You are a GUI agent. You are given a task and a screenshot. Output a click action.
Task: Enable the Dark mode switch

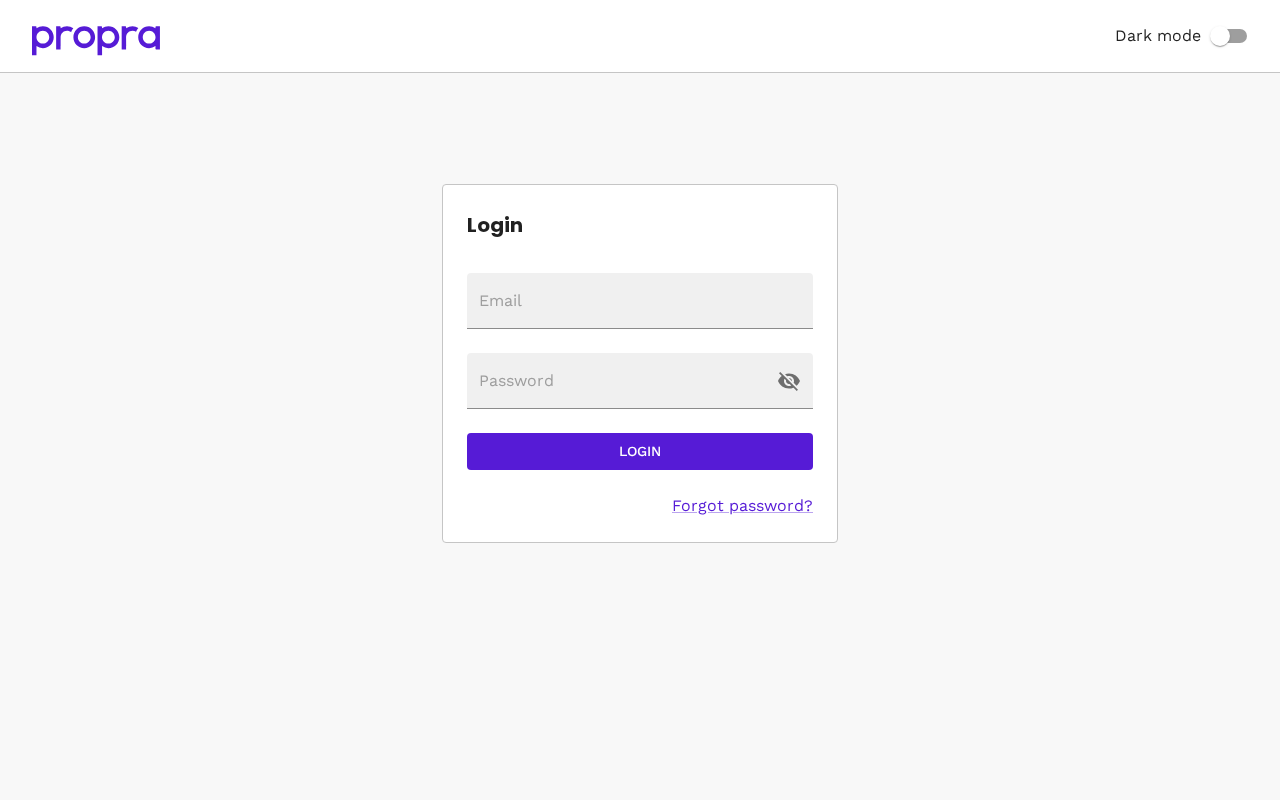[1228, 36]
